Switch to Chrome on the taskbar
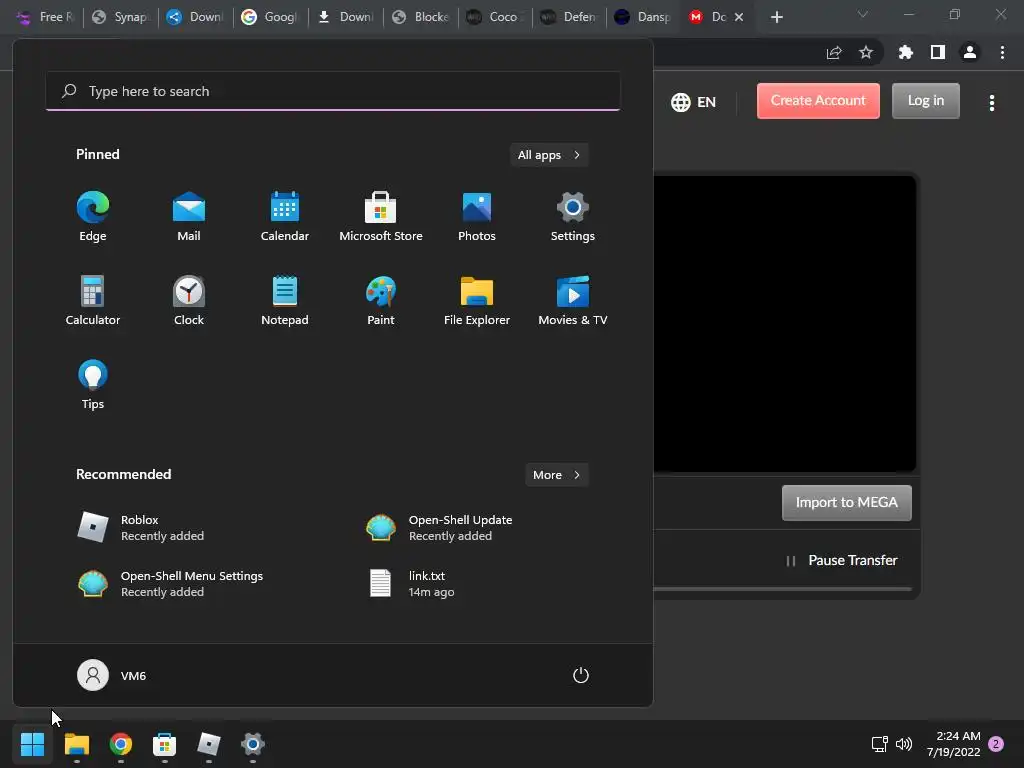Image resolution: width=1024 pixels, height=768 pixels. [x=121, y=744]
